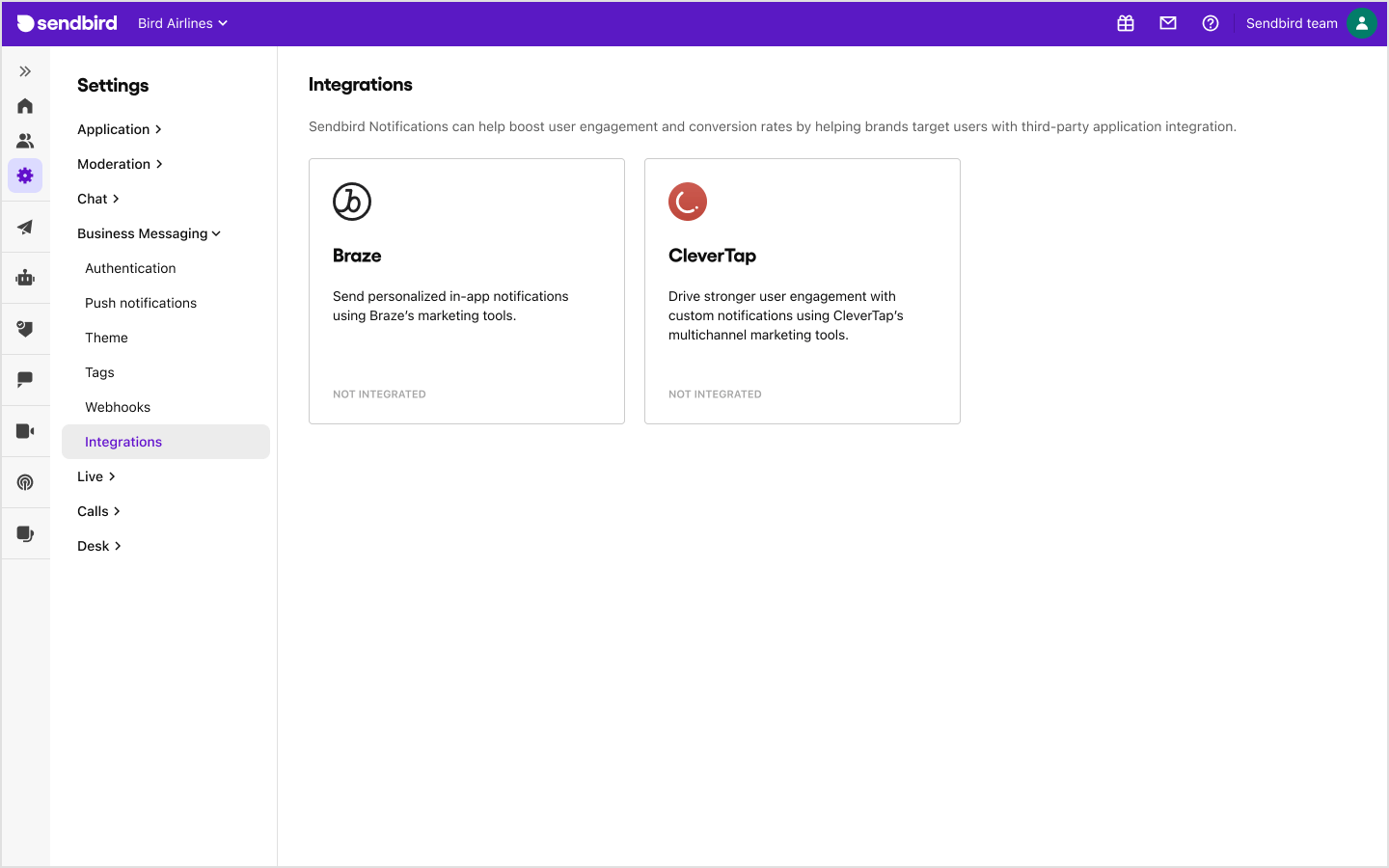Open the home overview icon
This screenshot has height=868, width=1389.
pos(25,106)
